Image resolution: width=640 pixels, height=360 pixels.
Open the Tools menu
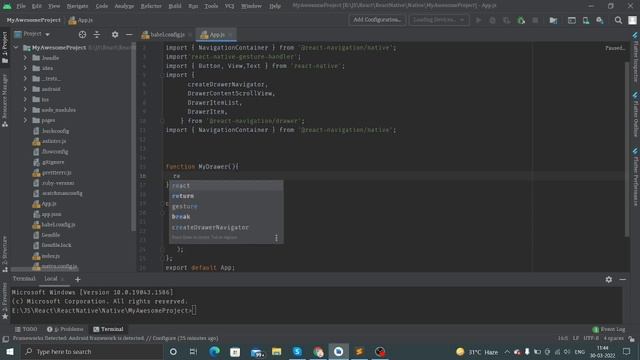(x=211, y=6)
